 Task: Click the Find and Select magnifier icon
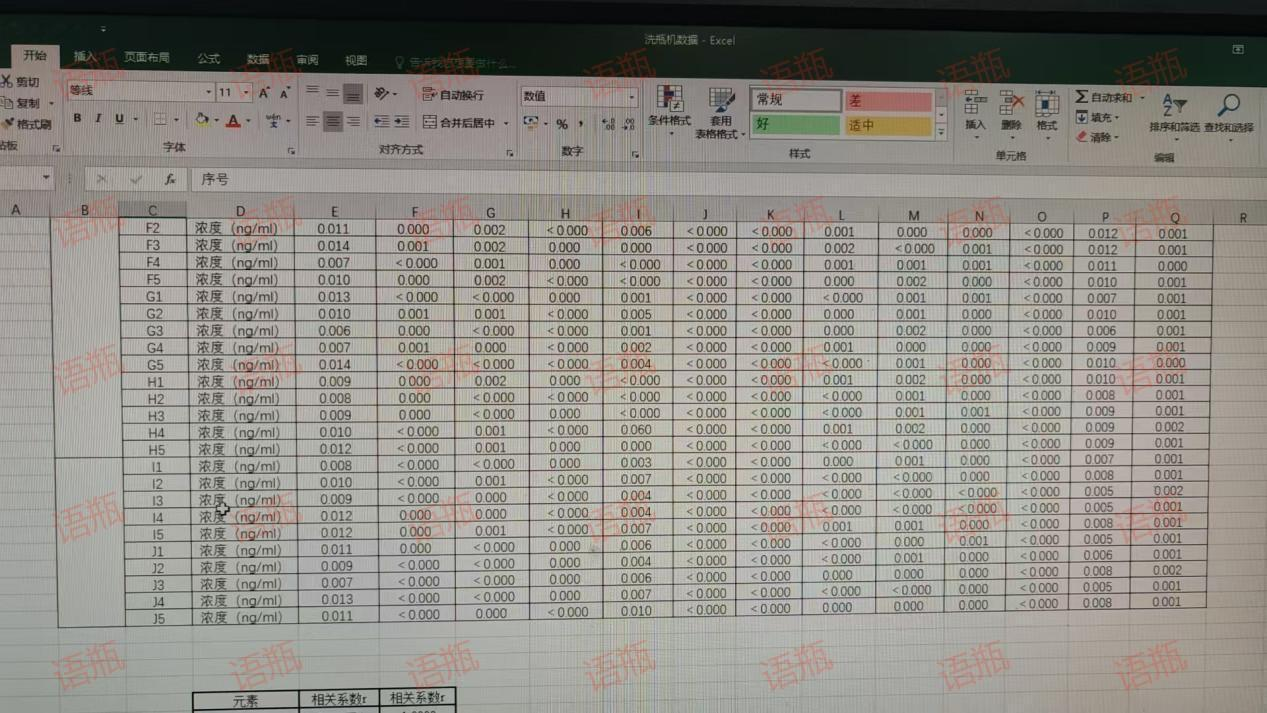1228,105
